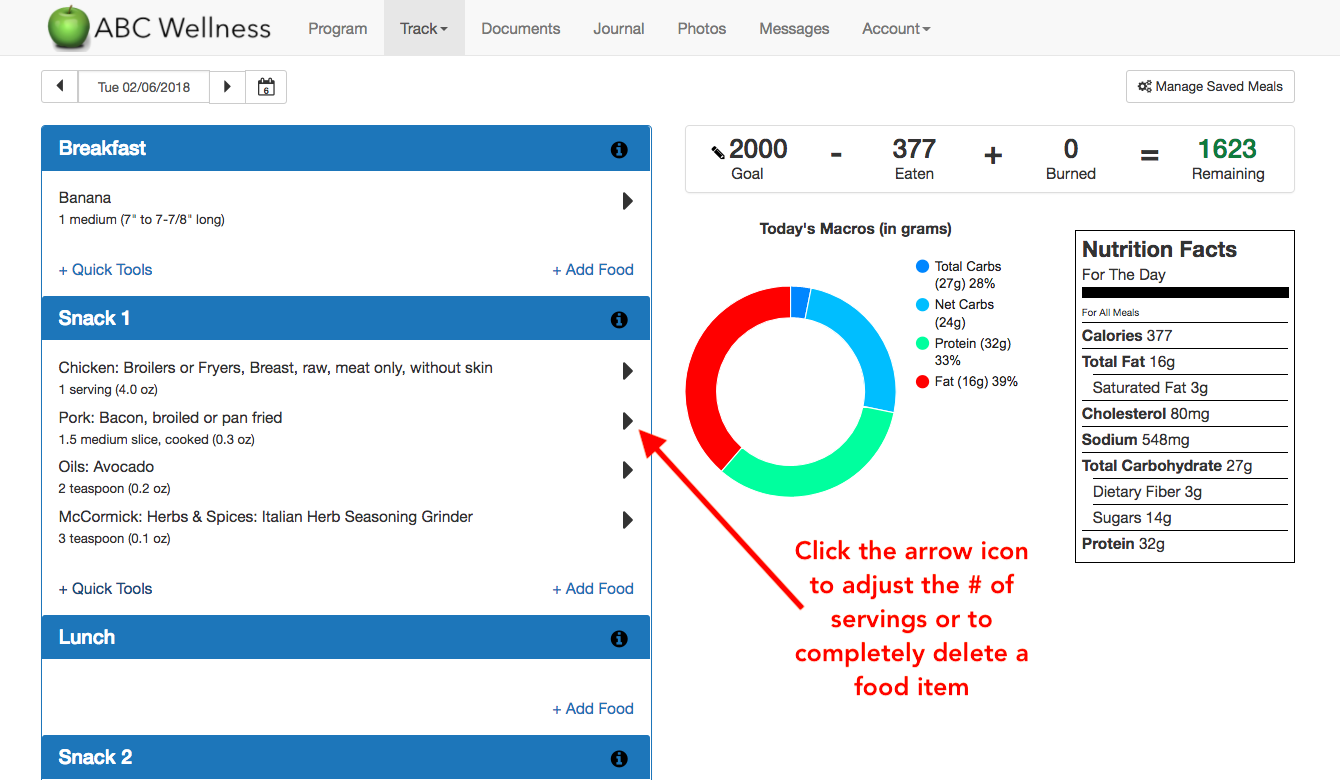Screen dimensions: 1340x780
Task: Click the Tue 02/06/2018 date field
Action: pyautogui.click(x=143, y=87)
